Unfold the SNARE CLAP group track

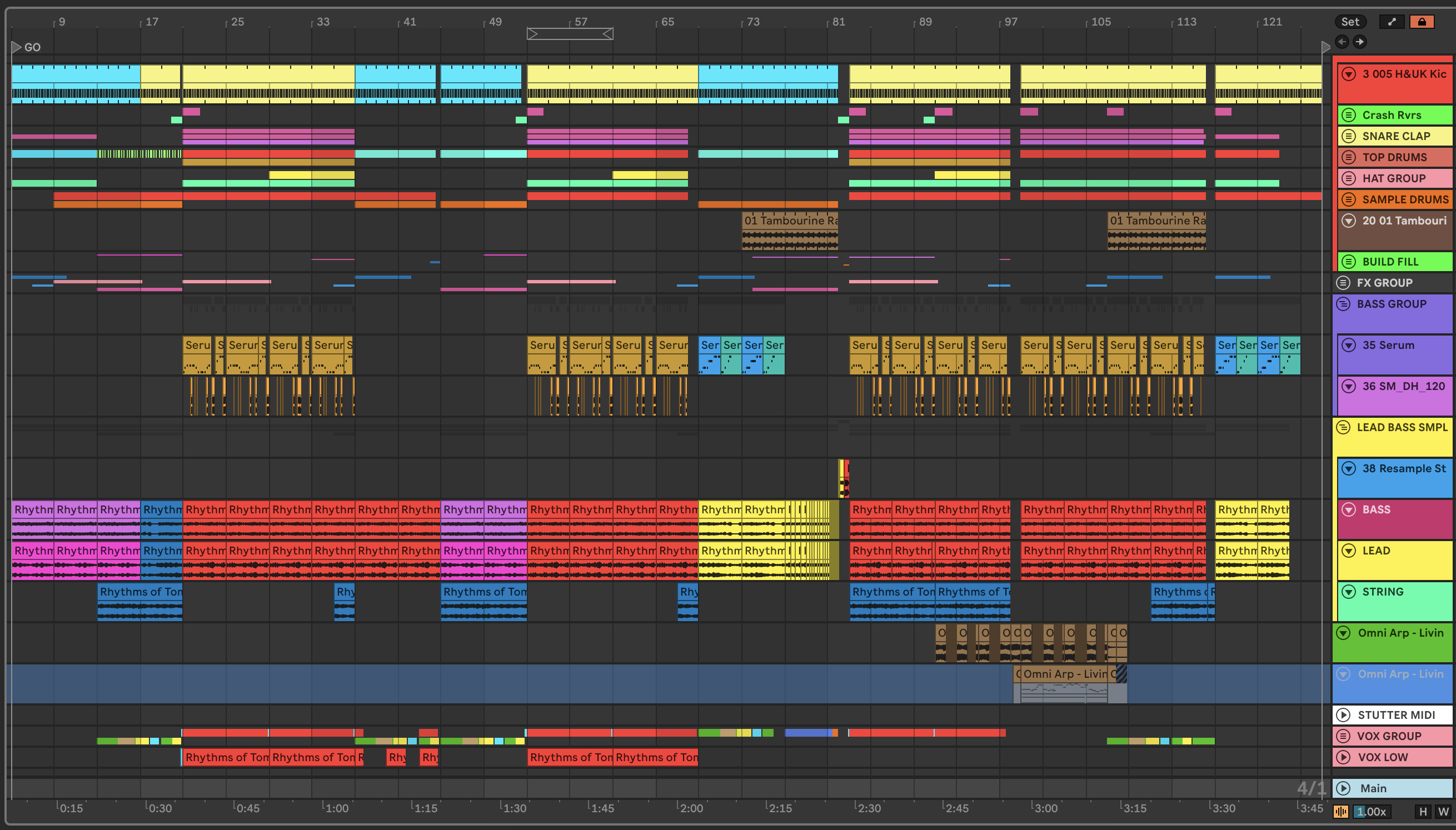(x=1348, y=136)
